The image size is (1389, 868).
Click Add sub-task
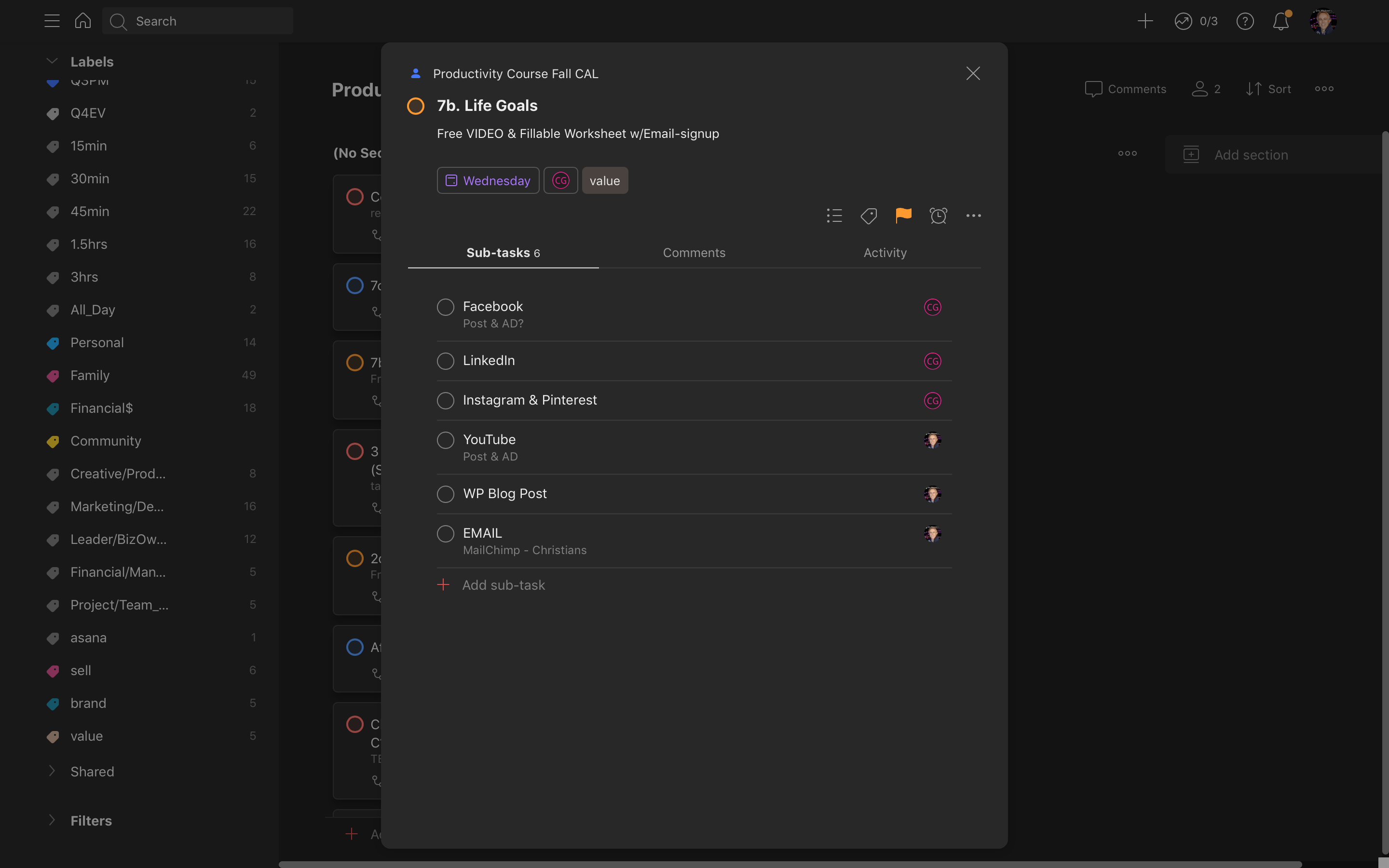click(503, 585)
